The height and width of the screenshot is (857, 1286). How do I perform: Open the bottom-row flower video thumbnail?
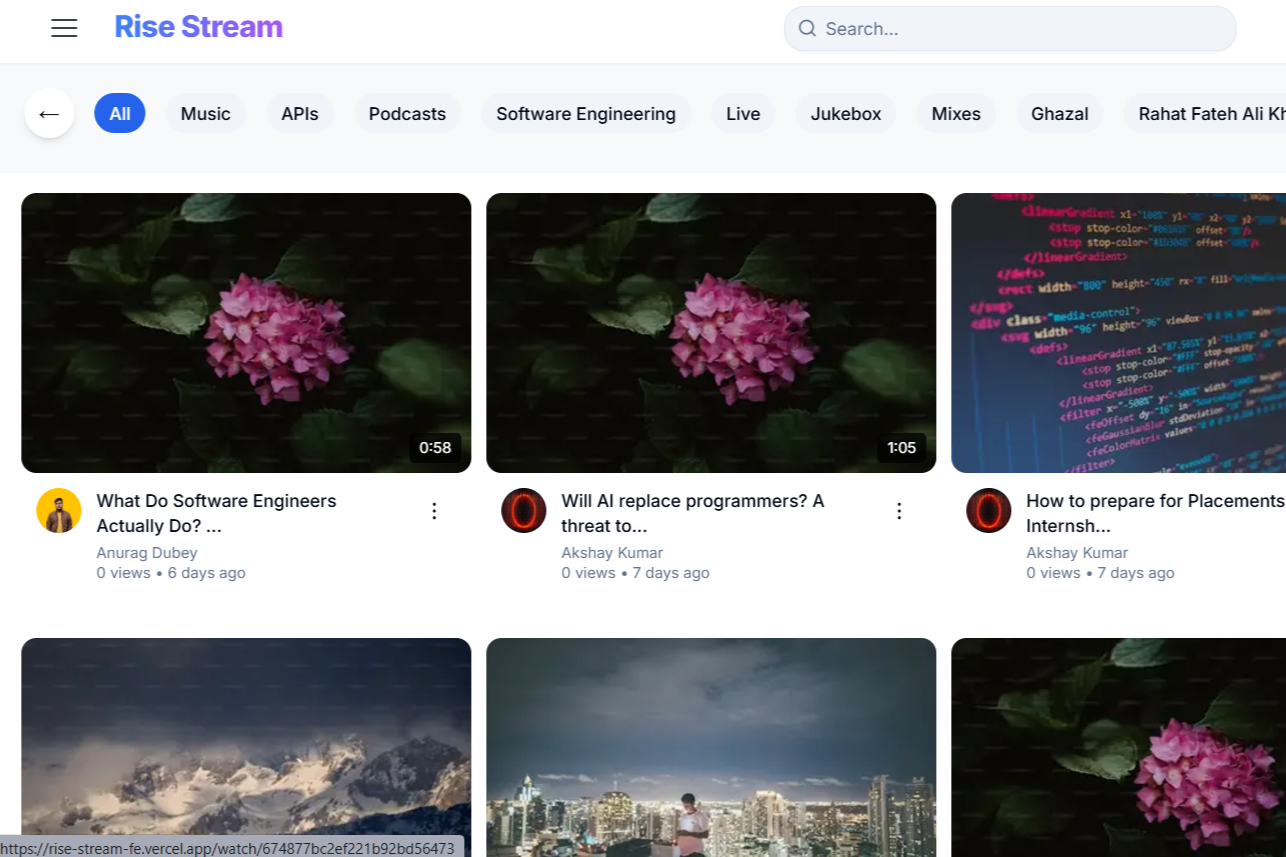click(1118, 747)
